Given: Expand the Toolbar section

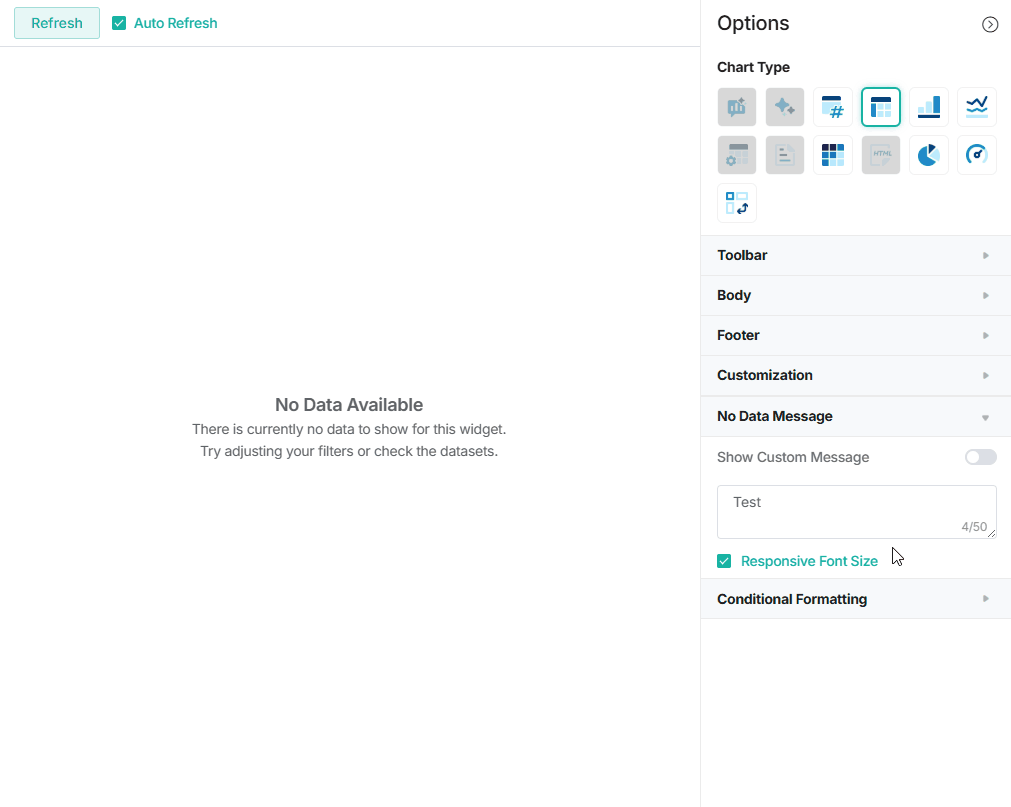Looking at the screenshot, I should (855, 256).
